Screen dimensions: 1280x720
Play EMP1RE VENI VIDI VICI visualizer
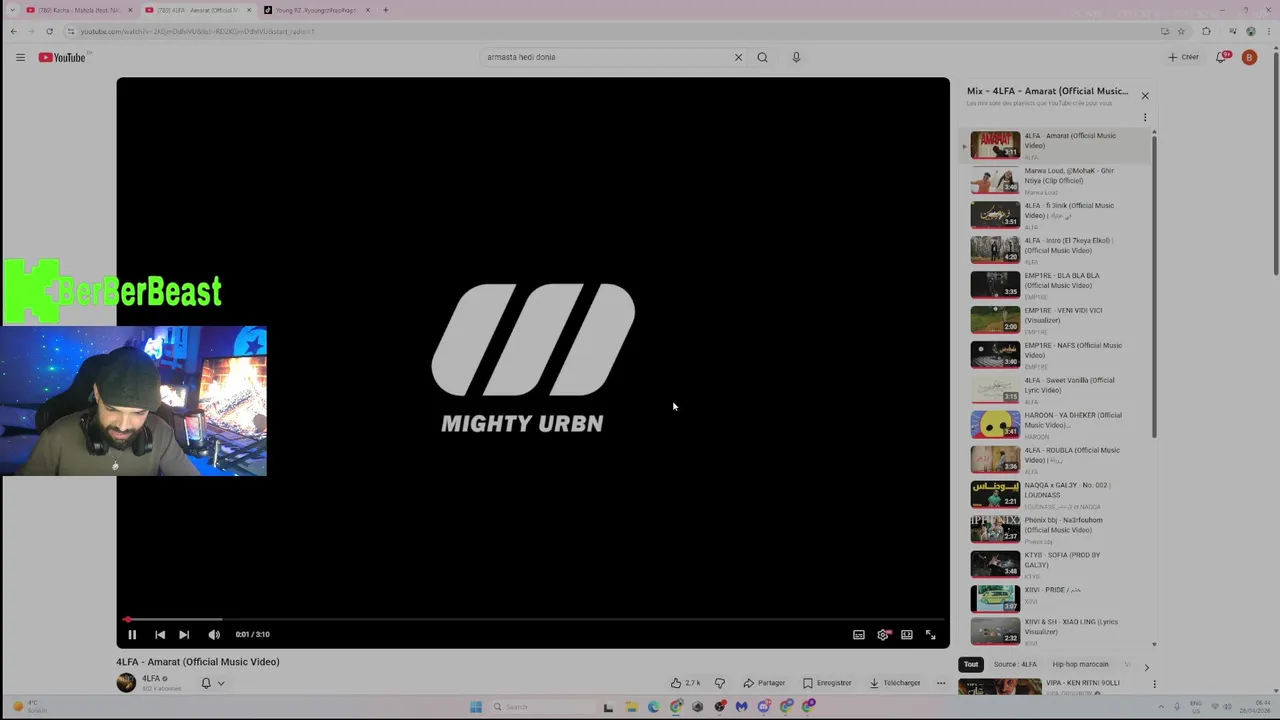pos(1055,320)
